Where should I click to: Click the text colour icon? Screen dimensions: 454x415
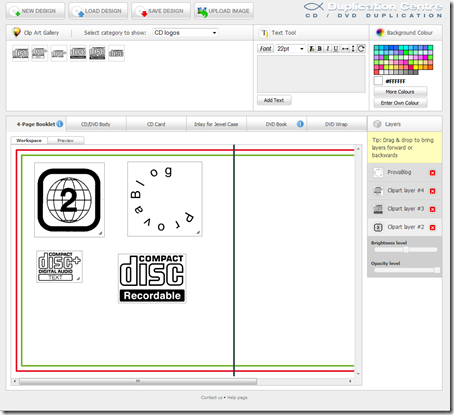(311, 49)
